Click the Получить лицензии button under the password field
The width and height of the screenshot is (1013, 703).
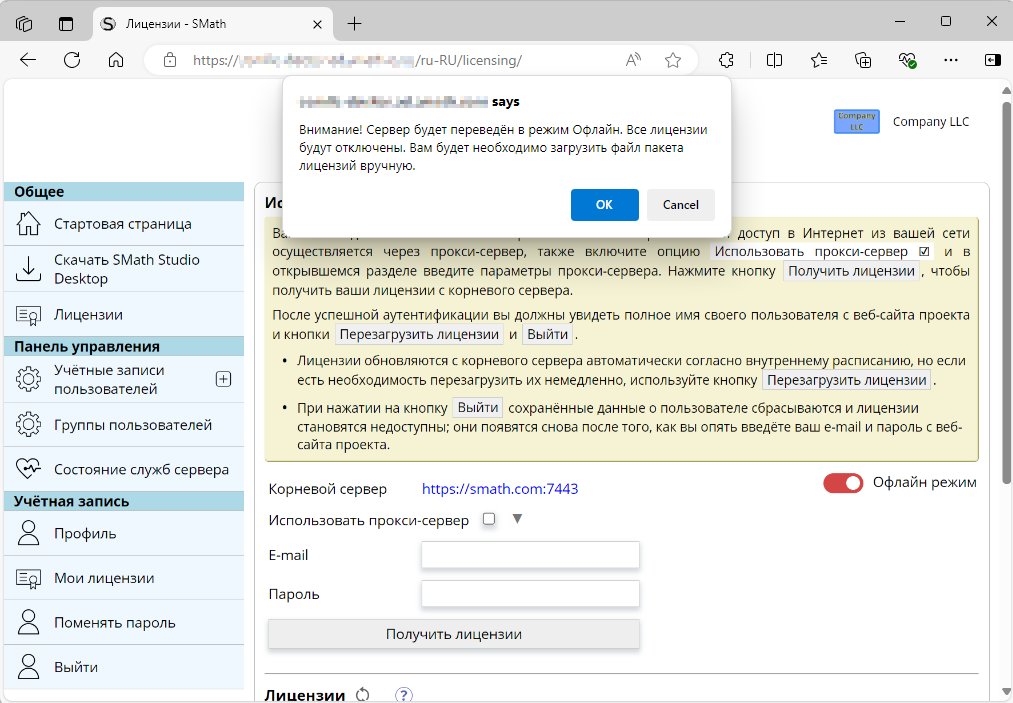tap(454, 635)
